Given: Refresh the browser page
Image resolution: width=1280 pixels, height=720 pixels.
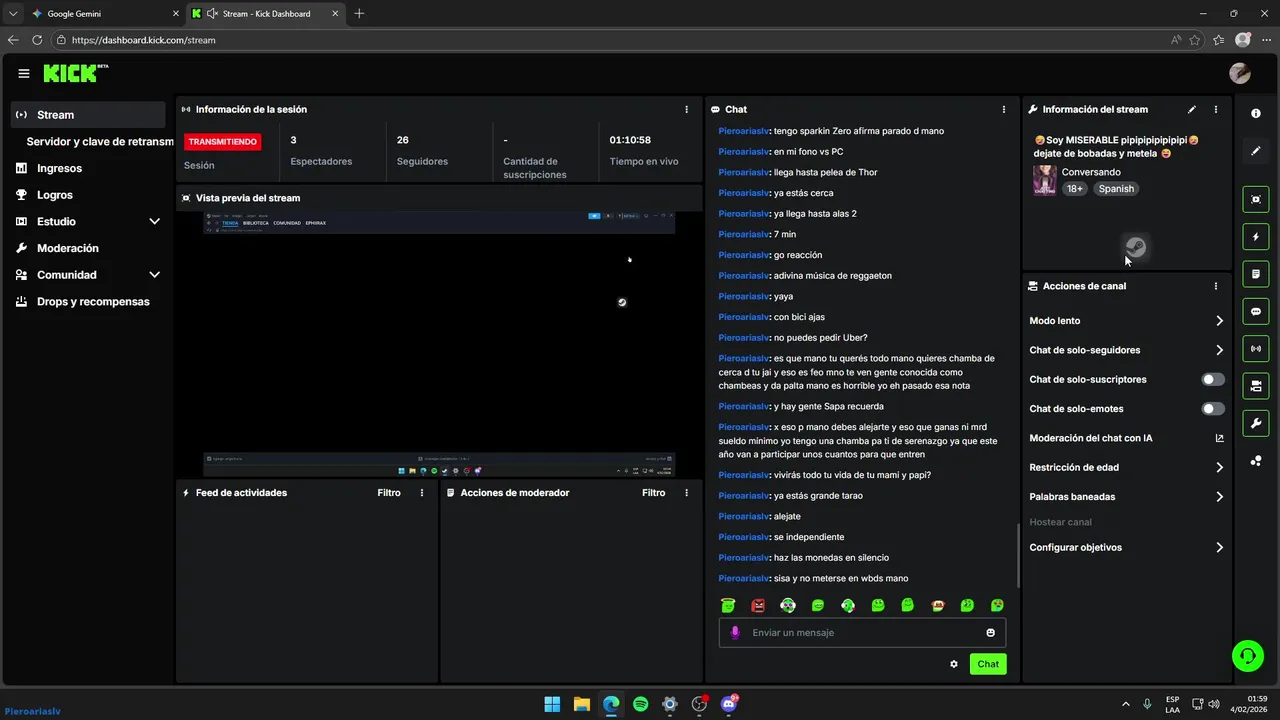Looking at the screenshot, I should (x=37, y=40).
